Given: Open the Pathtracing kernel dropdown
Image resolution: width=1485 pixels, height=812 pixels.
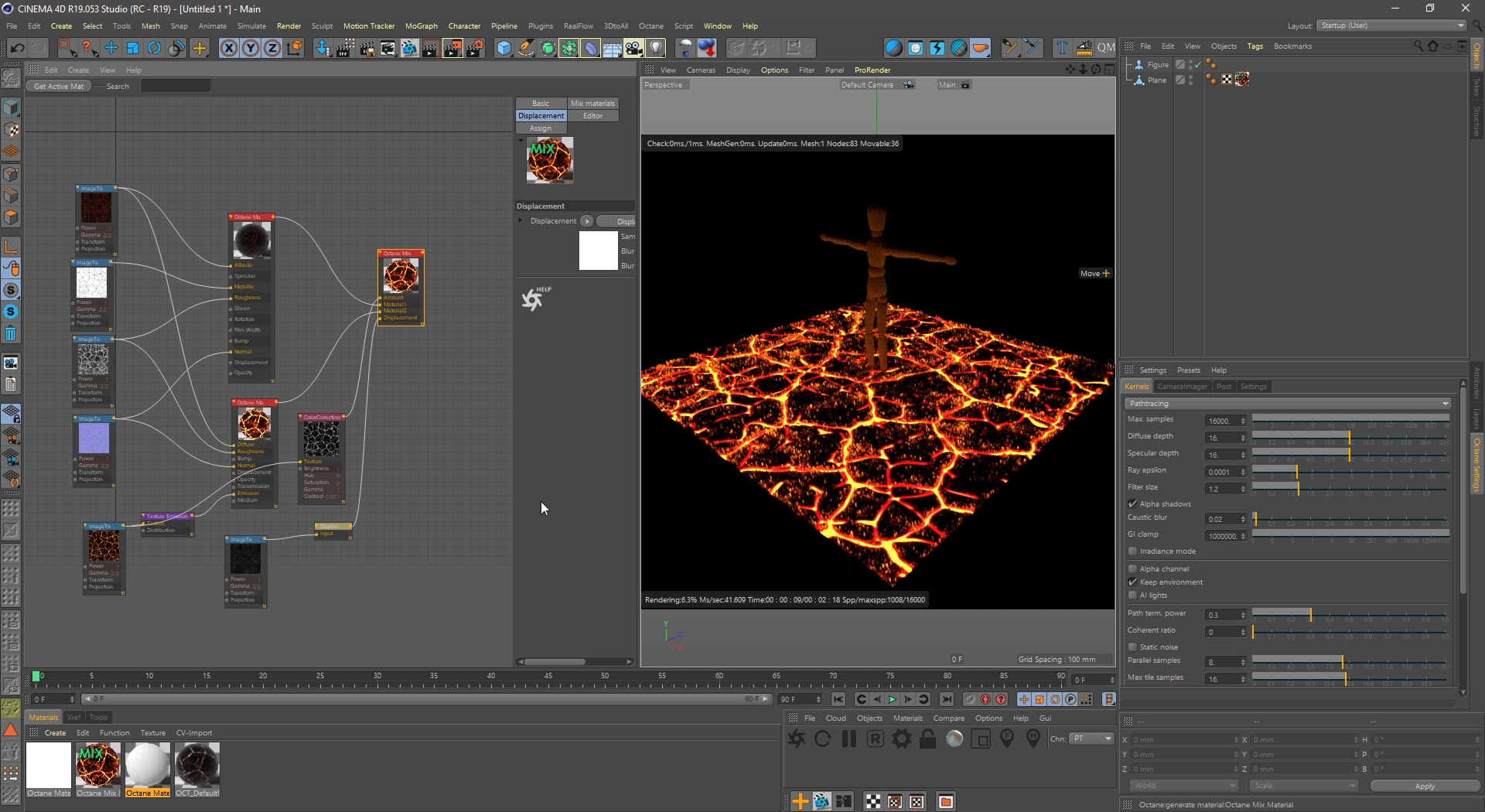Looking at the screenshot, I should coord(1288,404).
